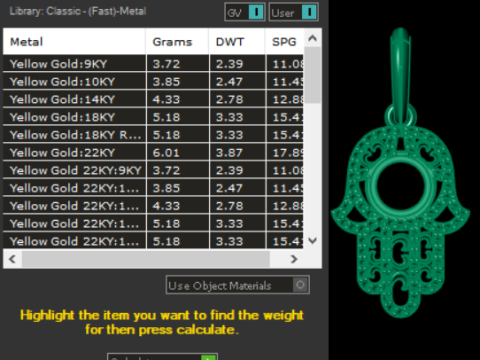Select the Yellow Gold:18KY R... row
The image size is (480, 360).
pyautogui.click(x=153, y=134)
